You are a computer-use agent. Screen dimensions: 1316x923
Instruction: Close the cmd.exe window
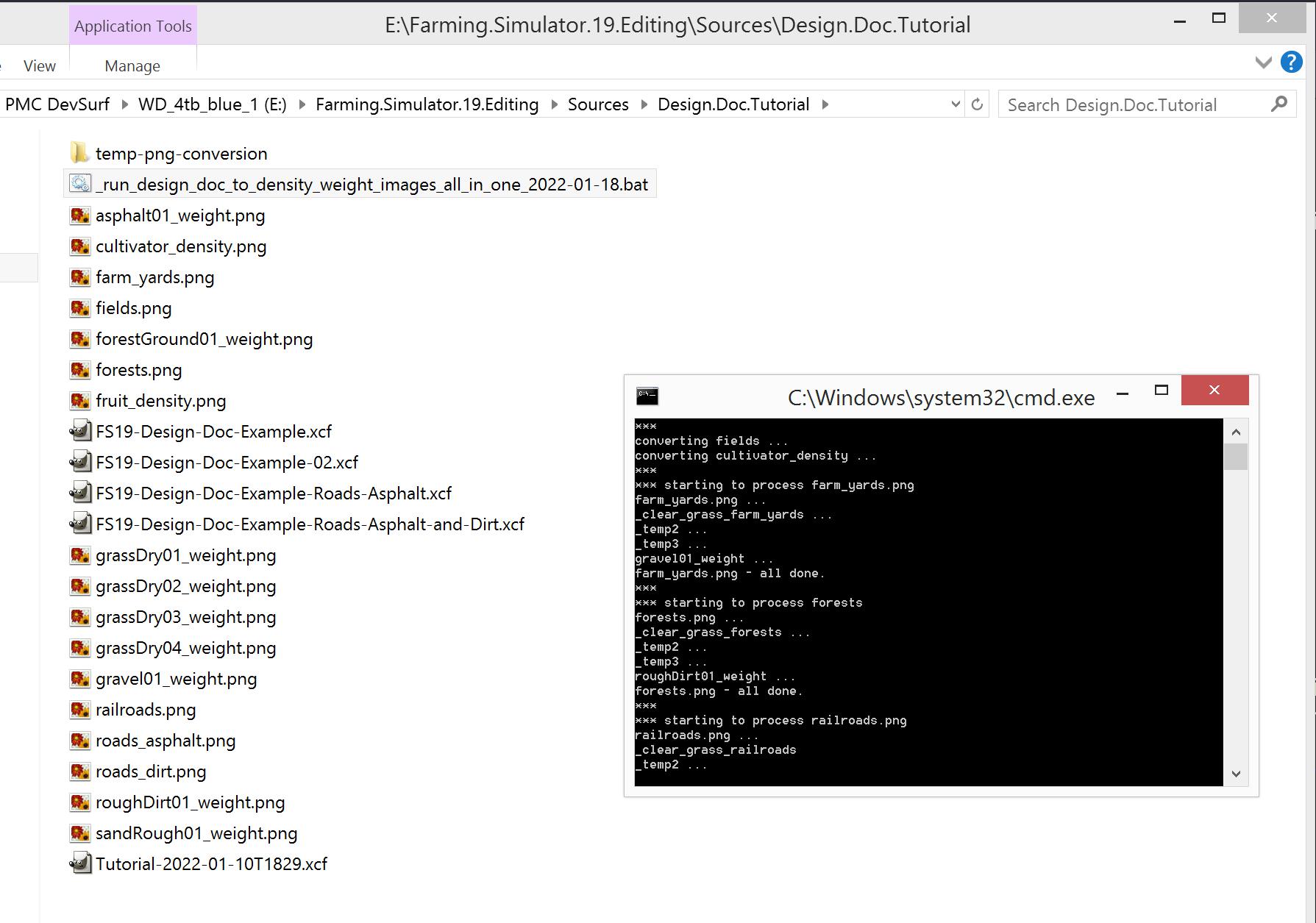pyautogui.click(x=1214, y=390)
